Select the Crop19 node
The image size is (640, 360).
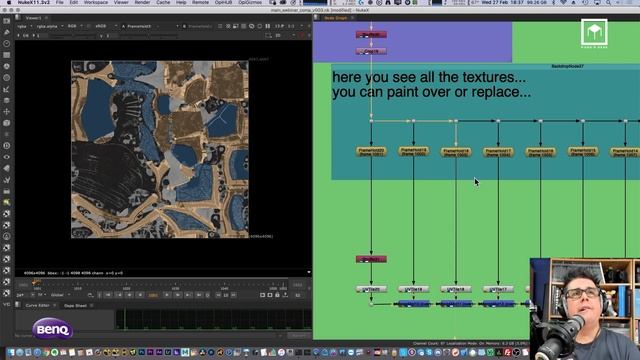tap(371, 51)
